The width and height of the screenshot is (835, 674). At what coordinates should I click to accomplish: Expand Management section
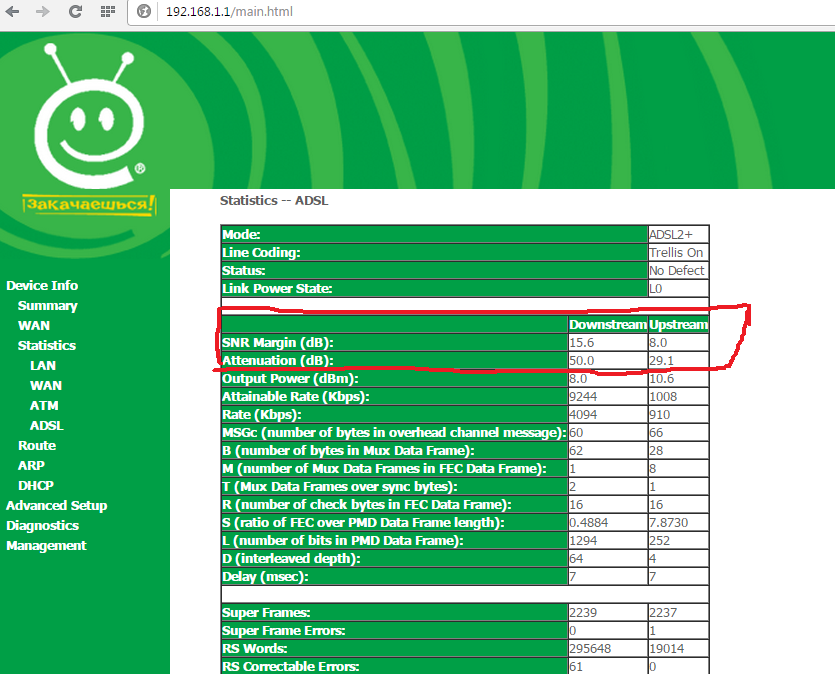tap(46, 545)
